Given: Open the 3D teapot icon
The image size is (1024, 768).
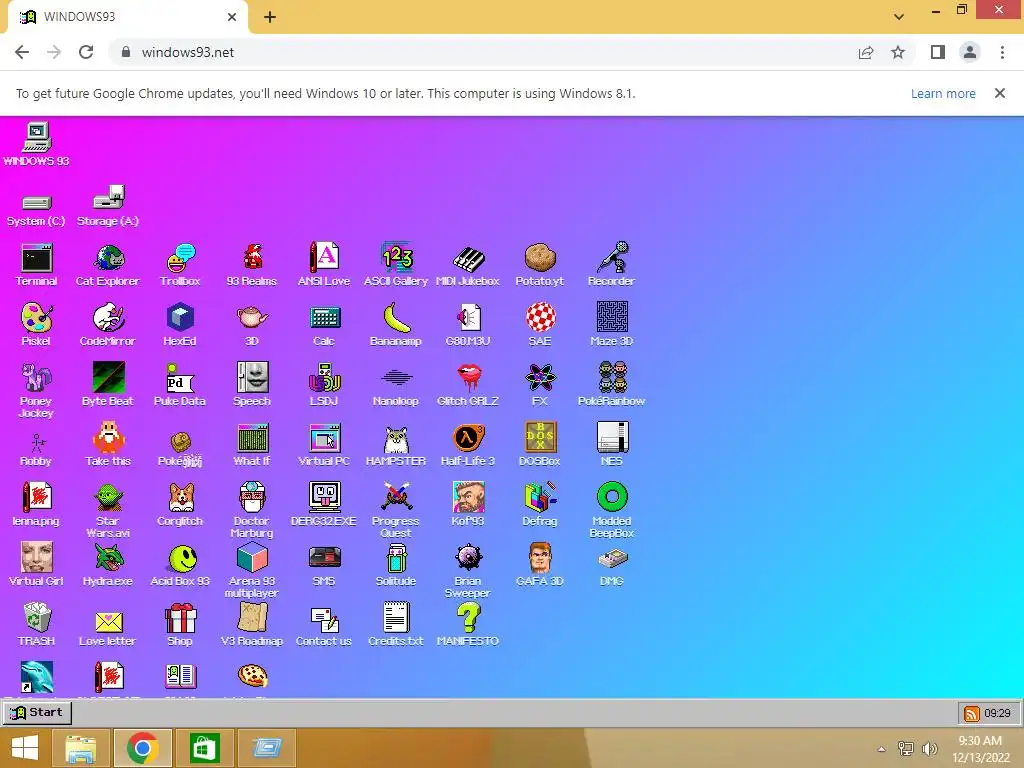Looking at the screenshot, I should click(x=252, y=325).
